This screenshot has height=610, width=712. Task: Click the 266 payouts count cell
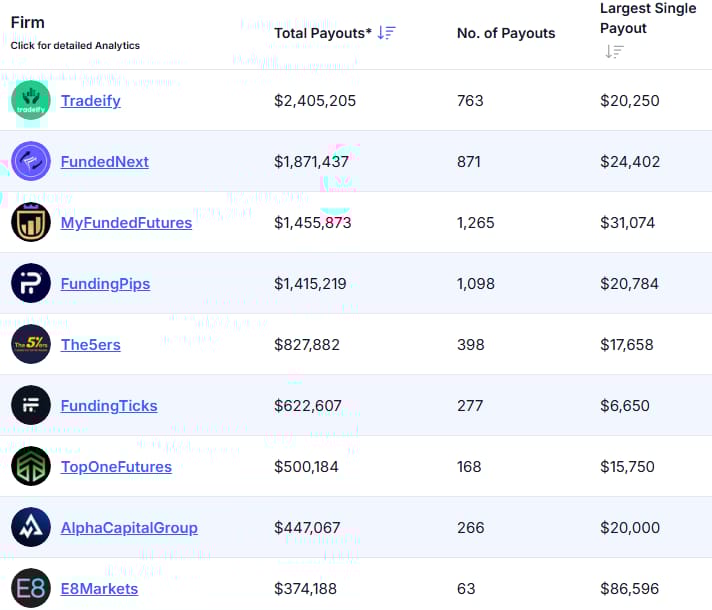pyautogui.click(x=471, y=528)
